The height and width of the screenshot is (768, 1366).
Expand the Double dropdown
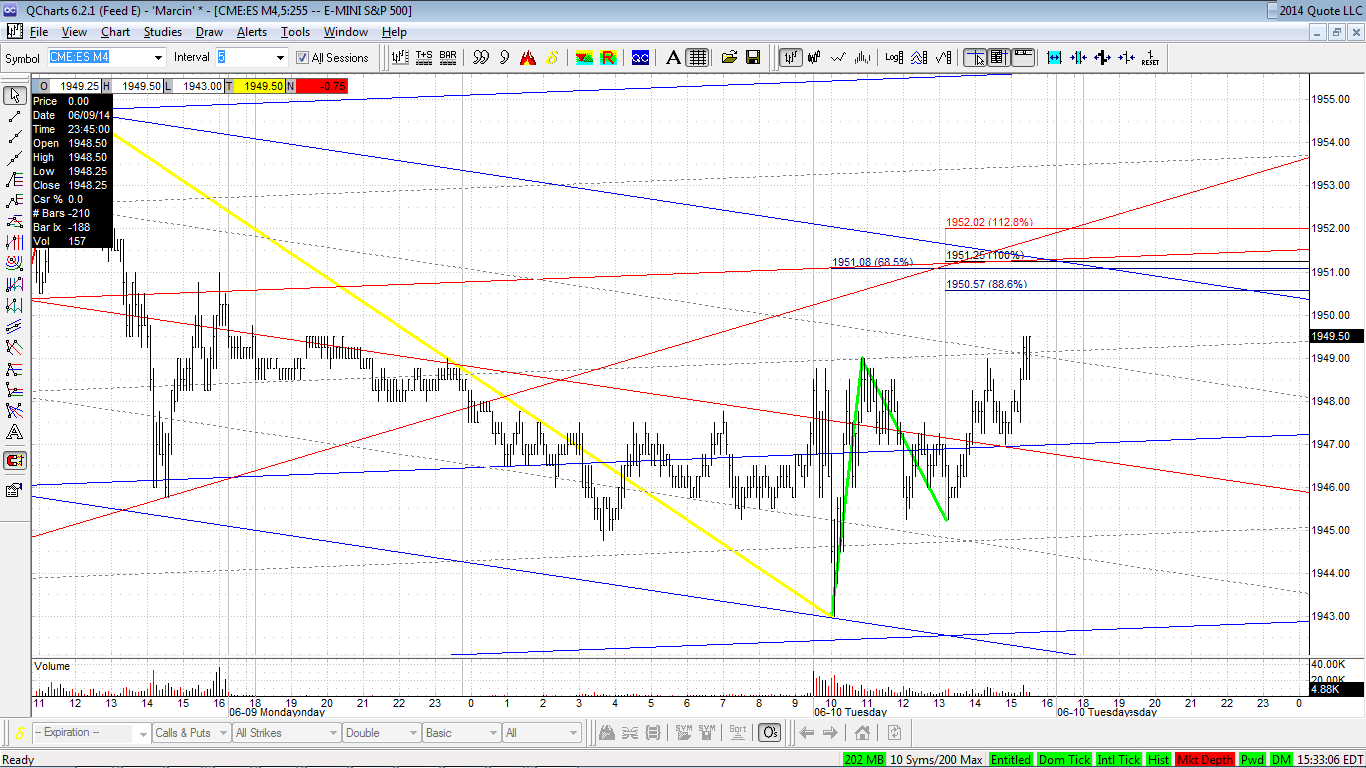[412, 733]
